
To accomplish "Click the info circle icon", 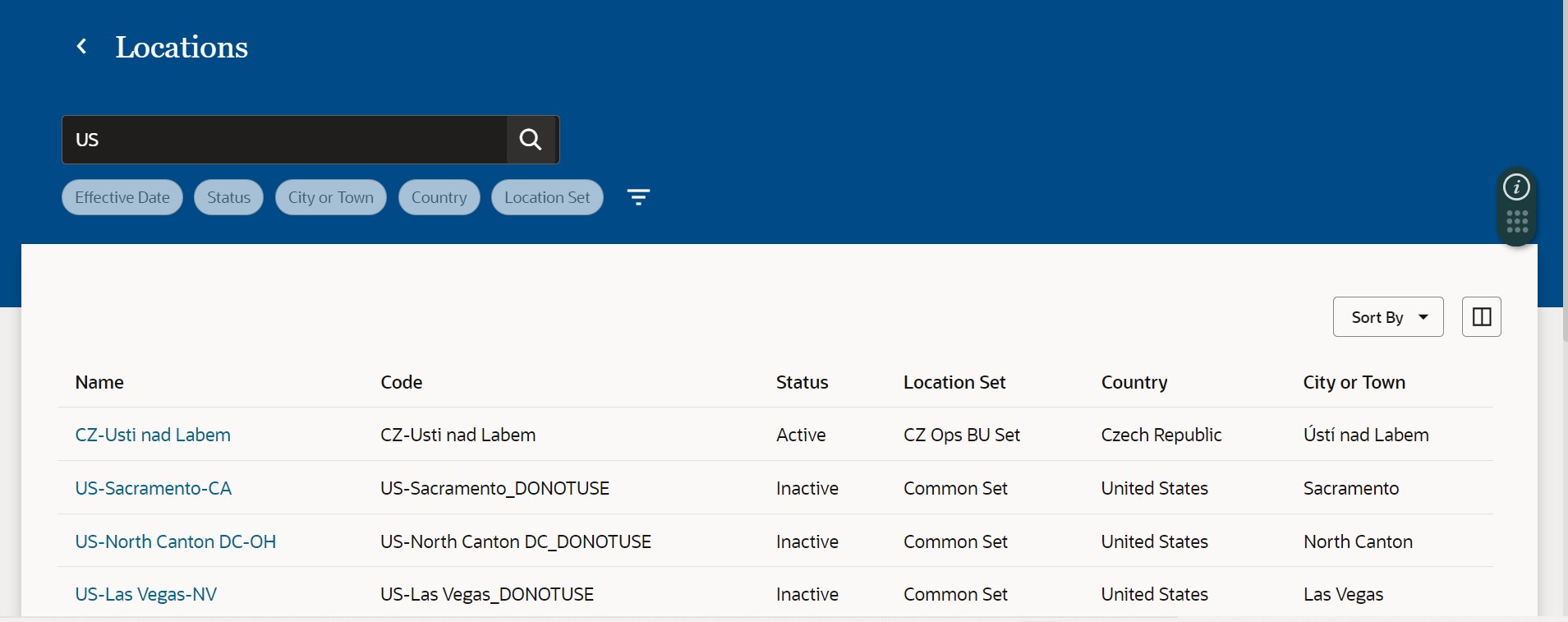I will click(x=1516, y=187).
